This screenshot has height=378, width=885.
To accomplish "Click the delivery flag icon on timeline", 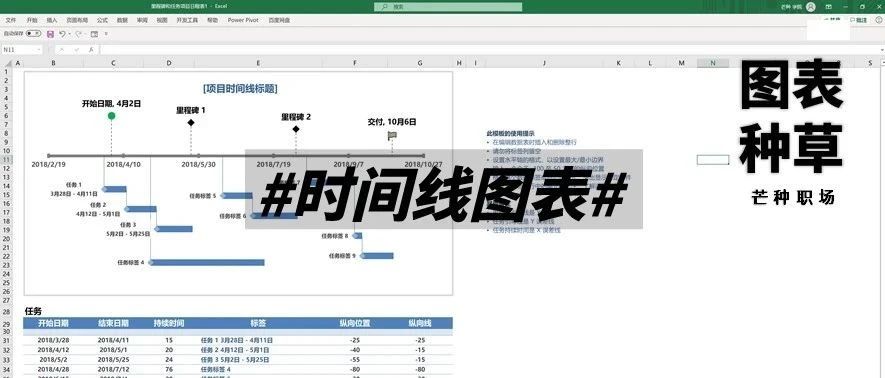I will 392,135.
